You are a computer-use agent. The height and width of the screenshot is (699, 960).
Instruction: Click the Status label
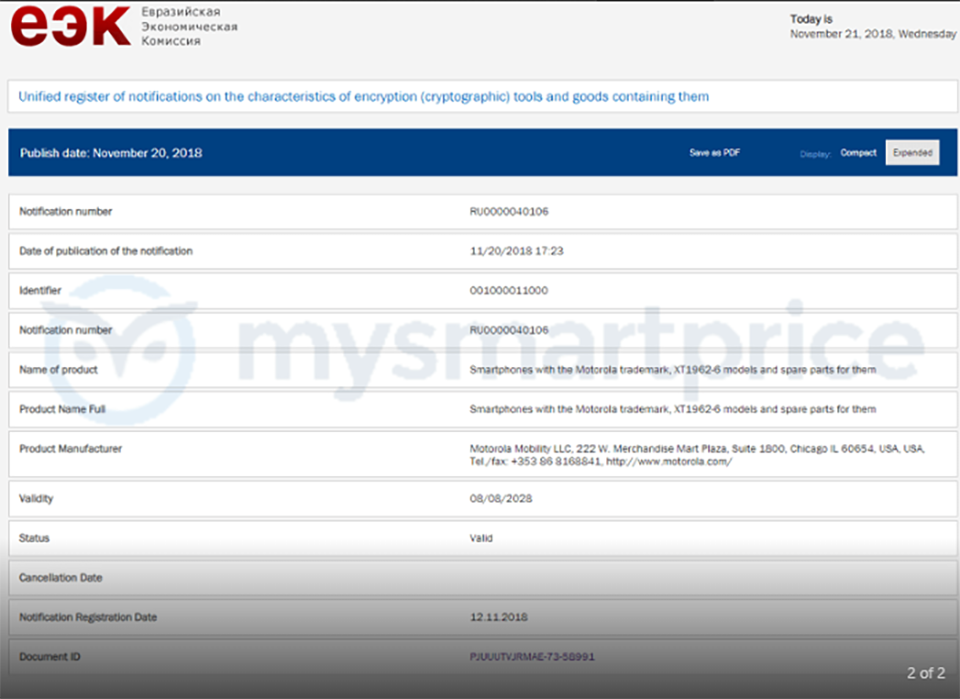[34, 539]
